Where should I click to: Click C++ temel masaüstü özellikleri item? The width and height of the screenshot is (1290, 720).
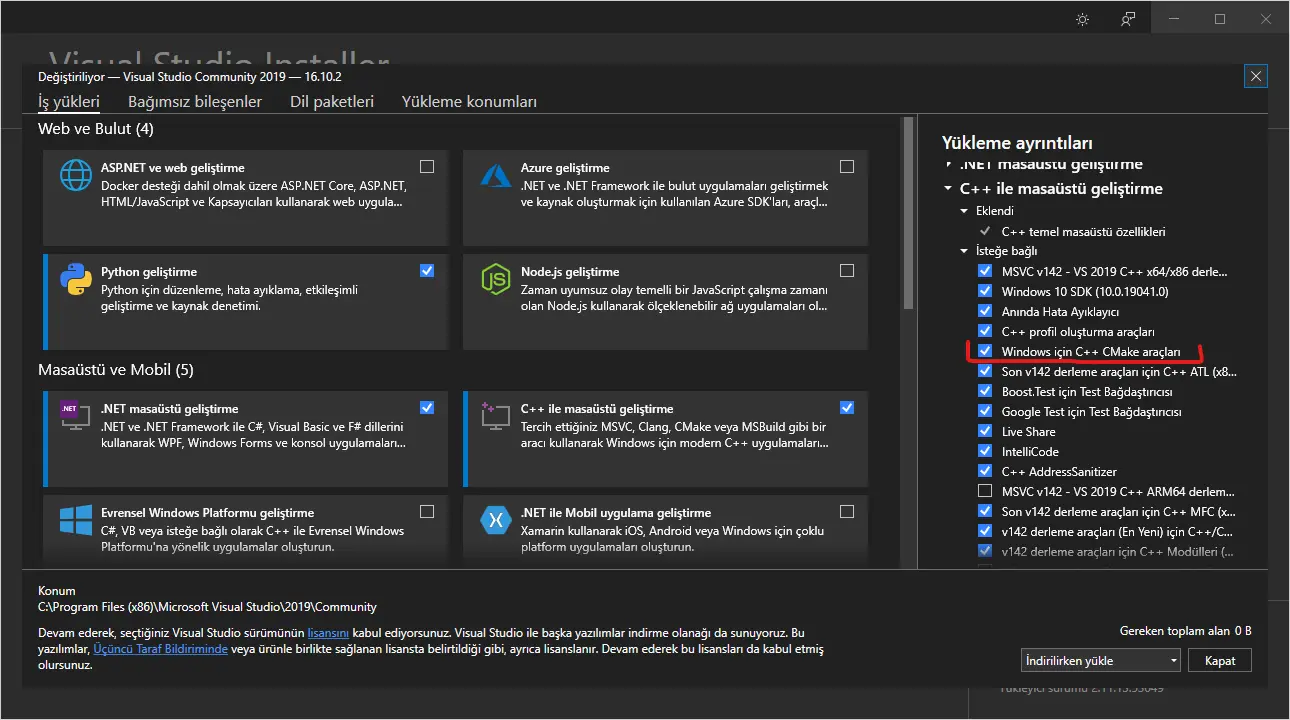tap(1083, 231)
